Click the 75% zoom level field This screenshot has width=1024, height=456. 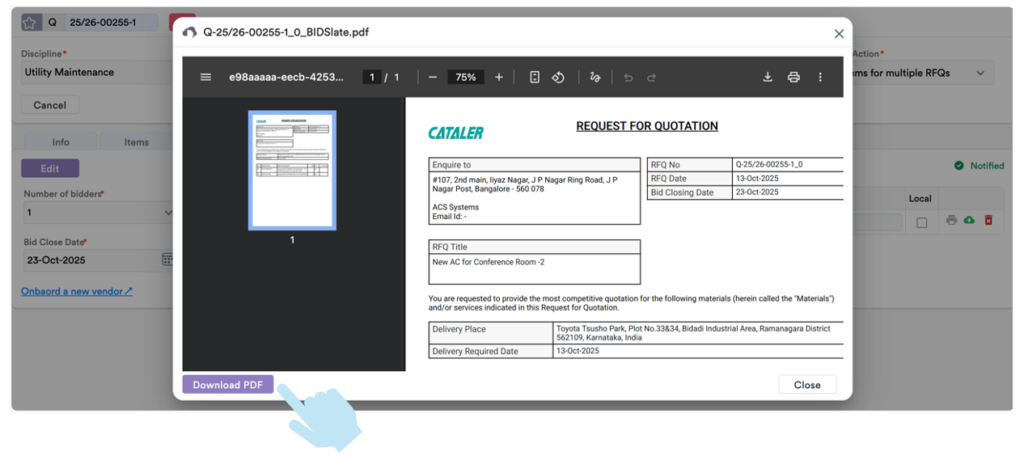click(x=466, y=77)
